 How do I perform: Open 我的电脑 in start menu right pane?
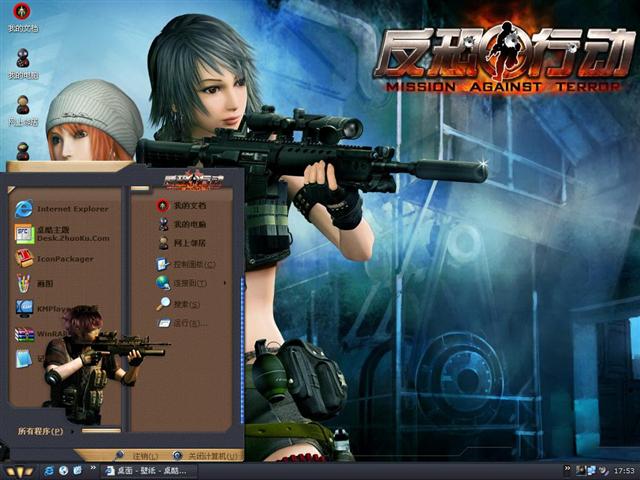pos(181,224)
